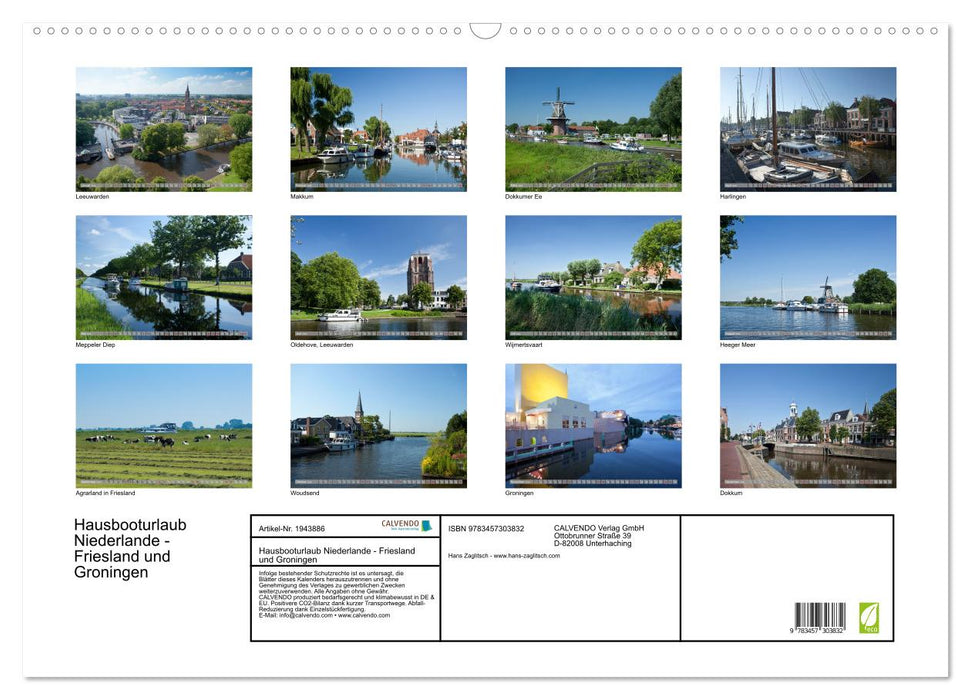Viewport: 971px width, 700px height.
Task: Click the blue CALVENDO bookmark symbol
Action: coord(426,526)
